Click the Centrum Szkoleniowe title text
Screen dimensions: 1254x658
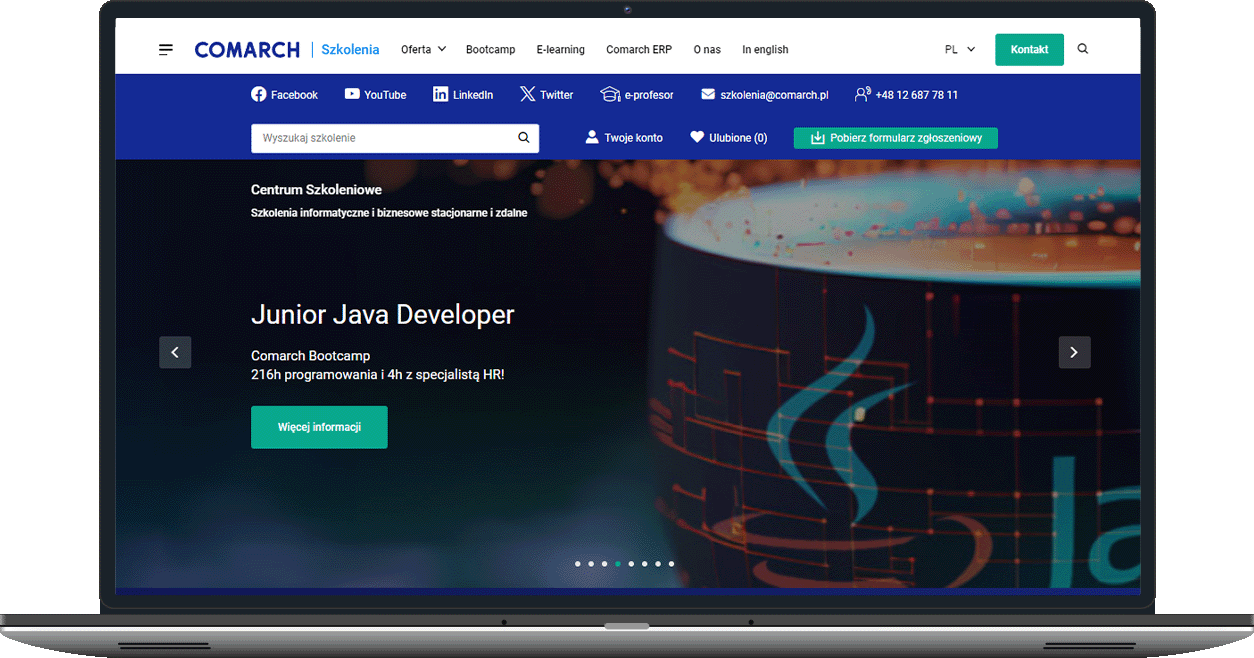(316, 189)
